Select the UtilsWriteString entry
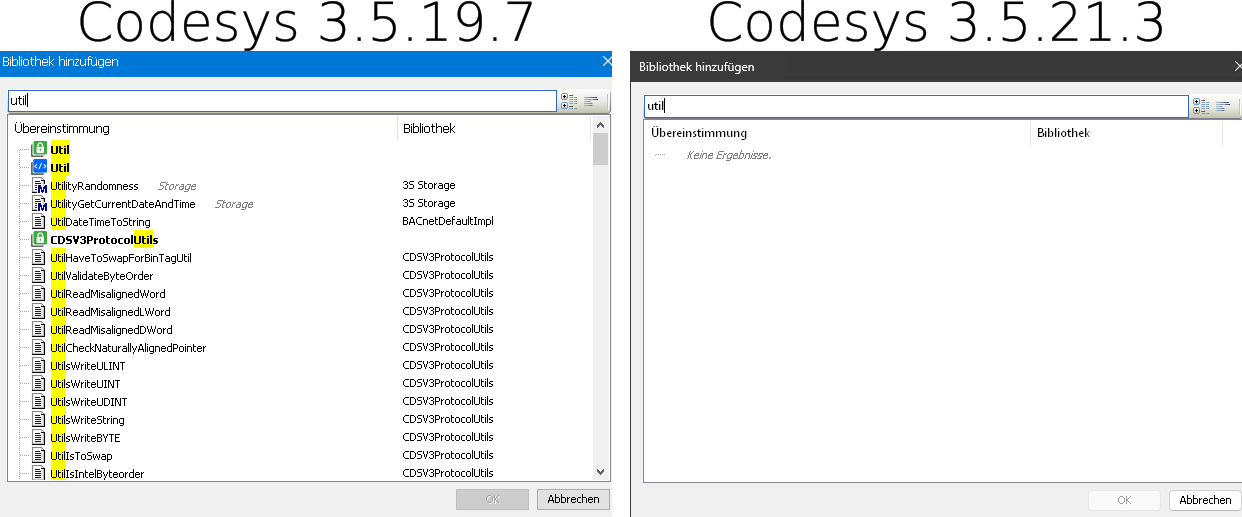 point(88,420)
